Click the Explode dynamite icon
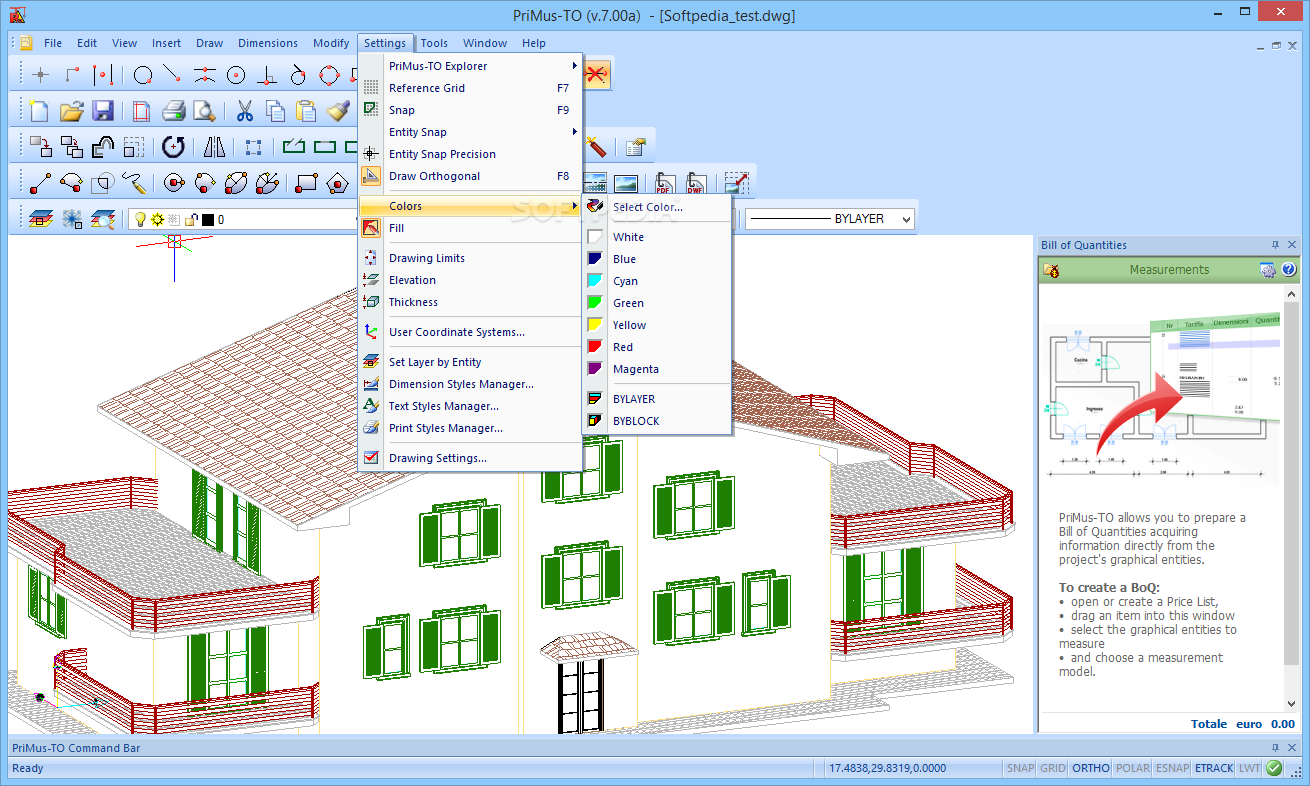This screenshot has width=1310, height=786. pyautogui.click(x=597, y=147)
